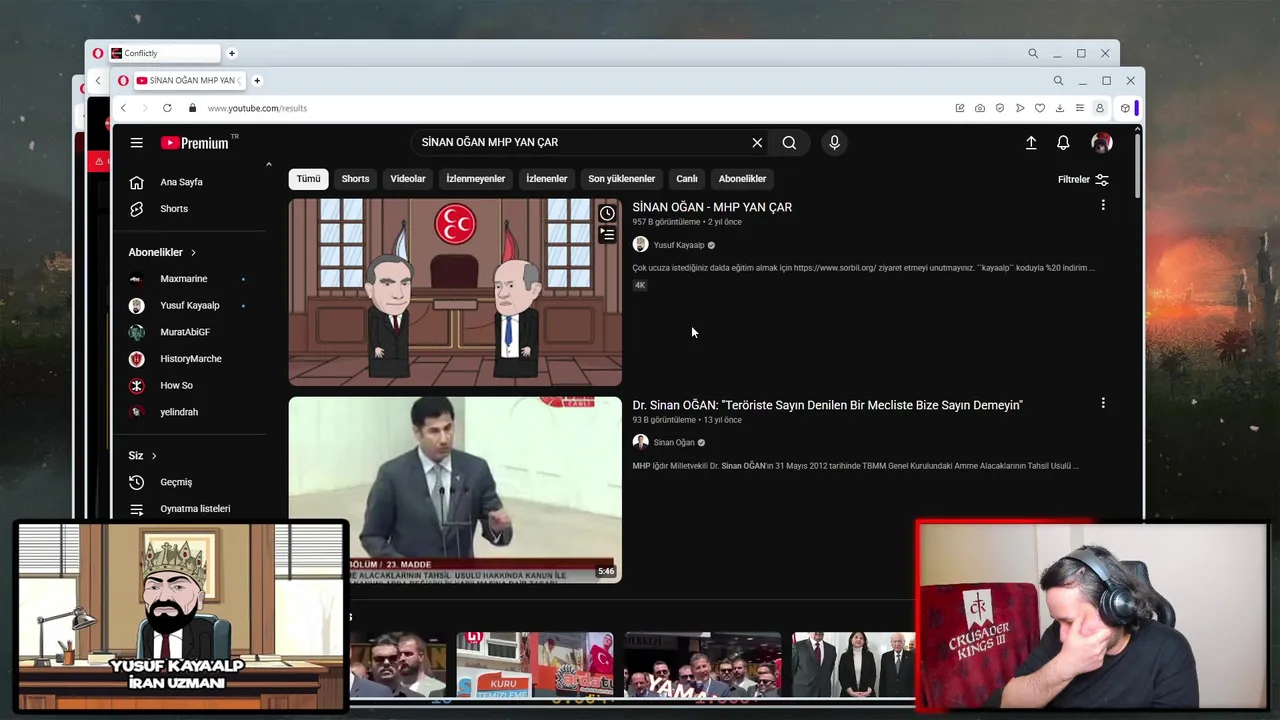Open Opera Easy Setup sliders icon

point(1080,108)
